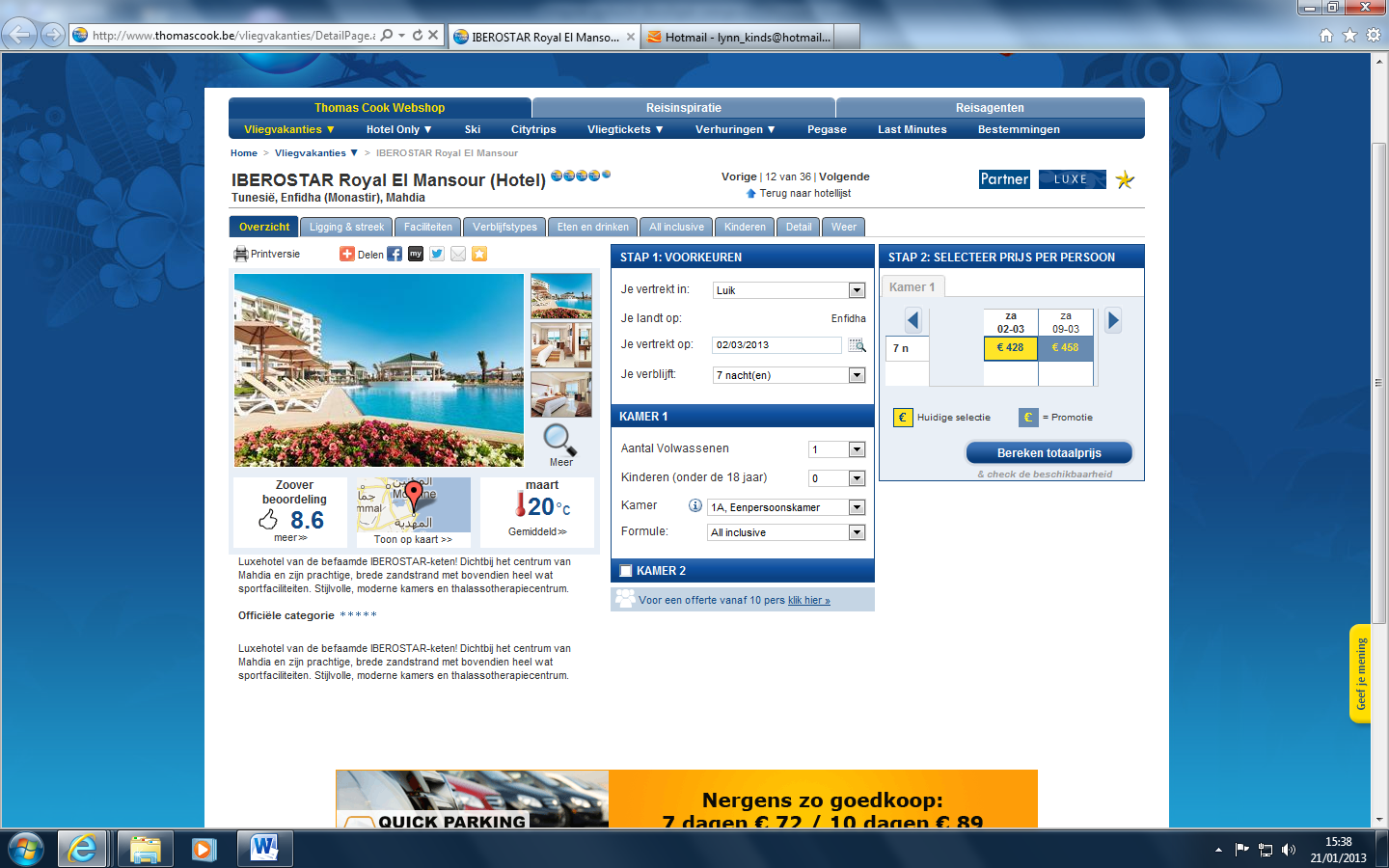Image resolution: width=1389 pixels, height=868 pixels.
Task: Expand the Hotel Only navigation menu
Action: point(399,129)
